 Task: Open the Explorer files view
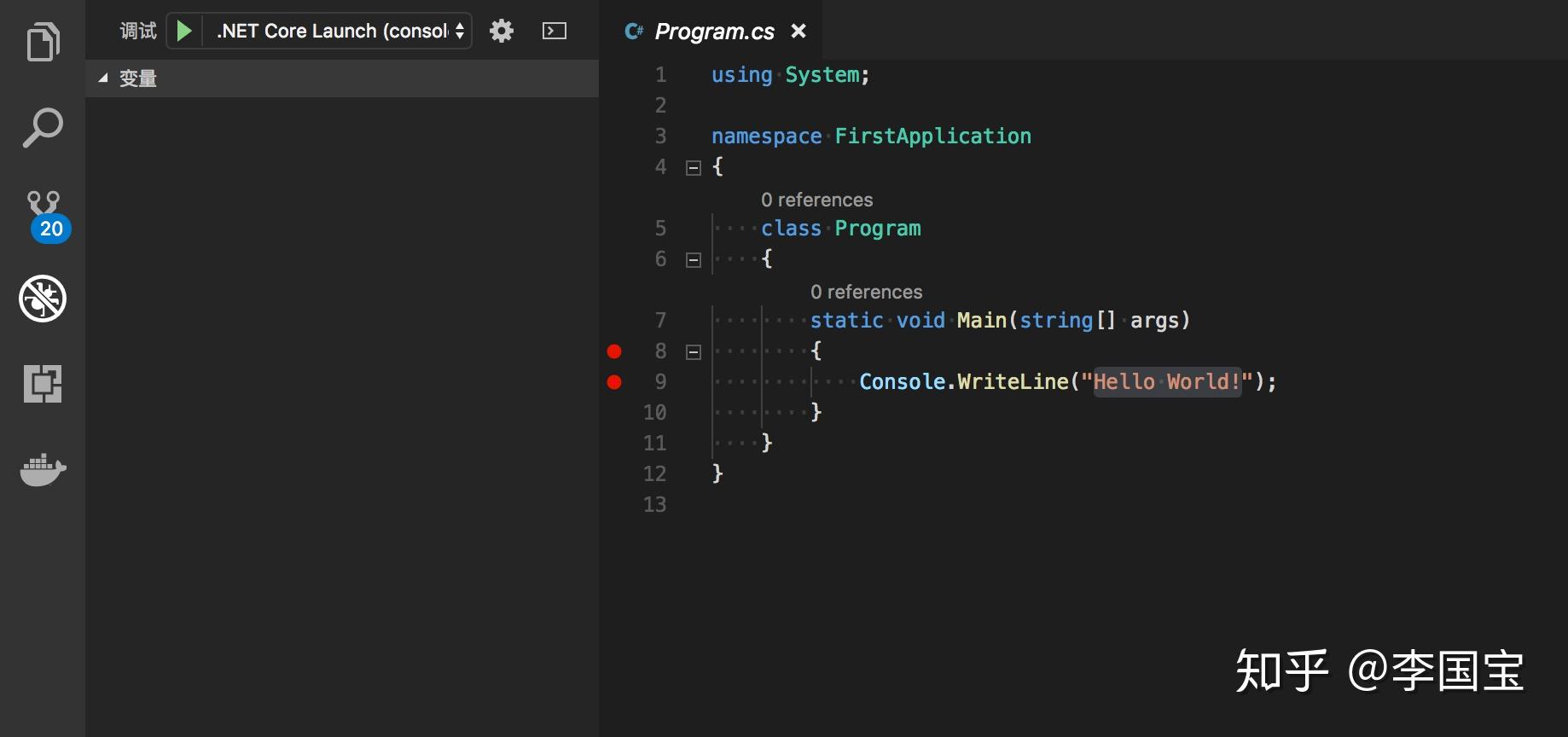pyautogui.click(x=43, y=42)
